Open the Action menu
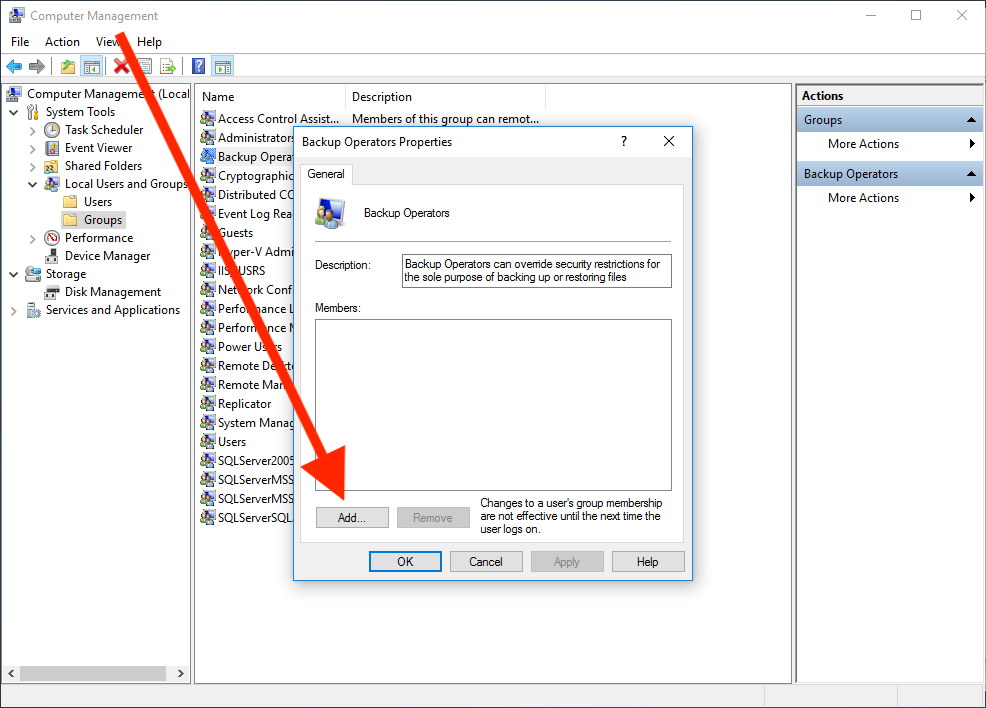 (62, 41)
